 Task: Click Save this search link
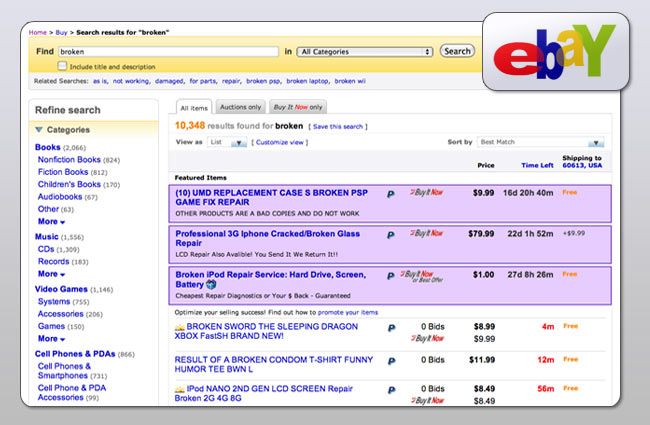coord(338,127)
